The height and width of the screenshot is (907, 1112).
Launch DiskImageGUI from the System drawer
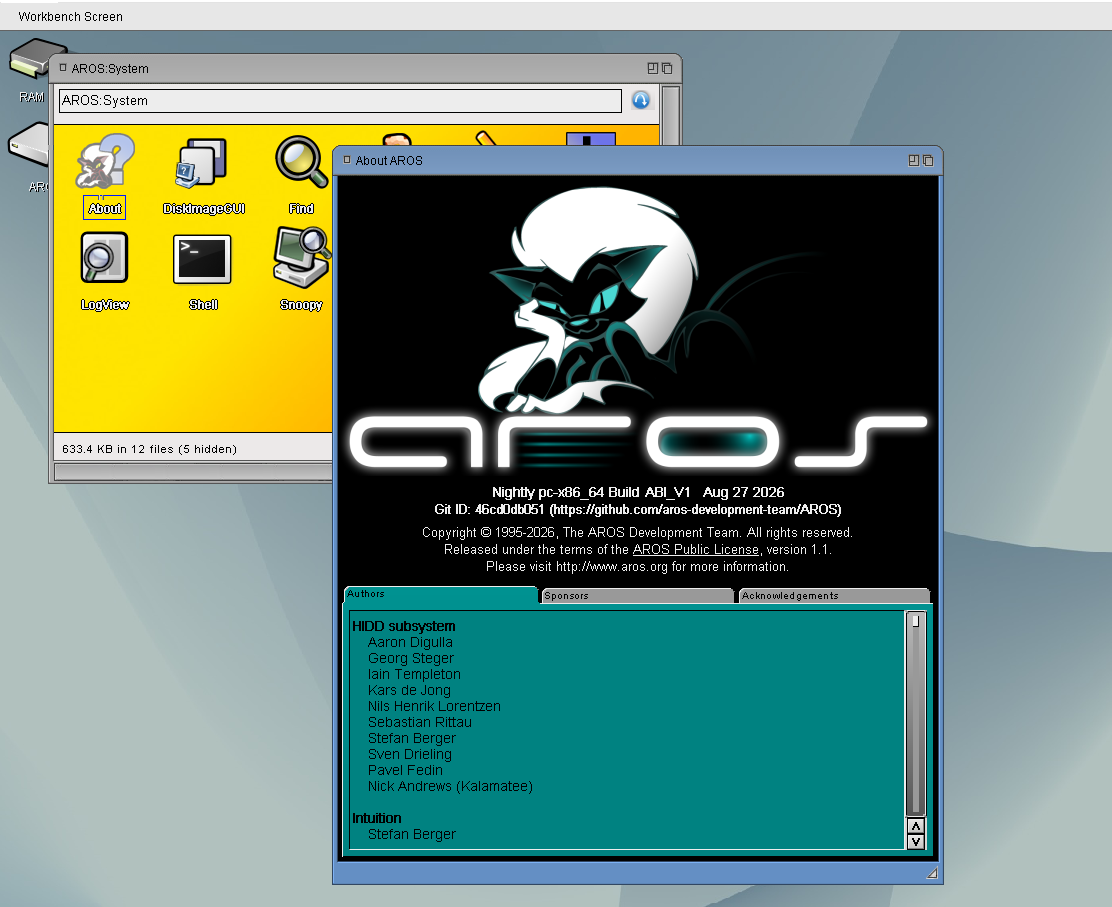click(204, 175)
